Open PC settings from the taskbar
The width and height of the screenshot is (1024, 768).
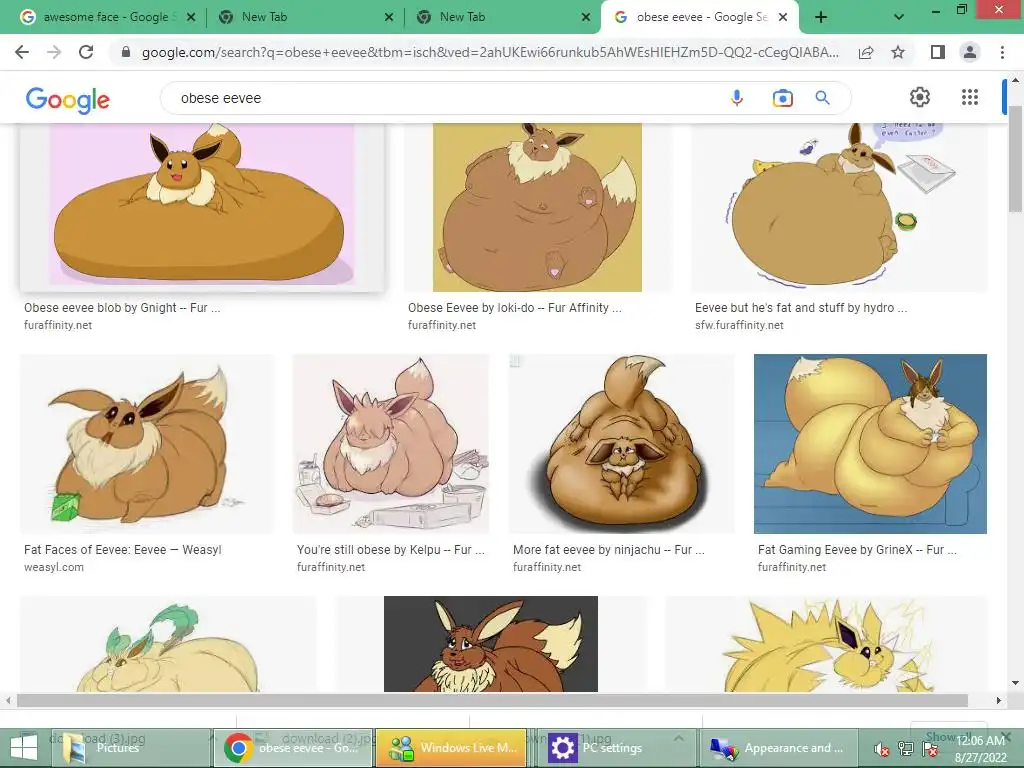614,748
